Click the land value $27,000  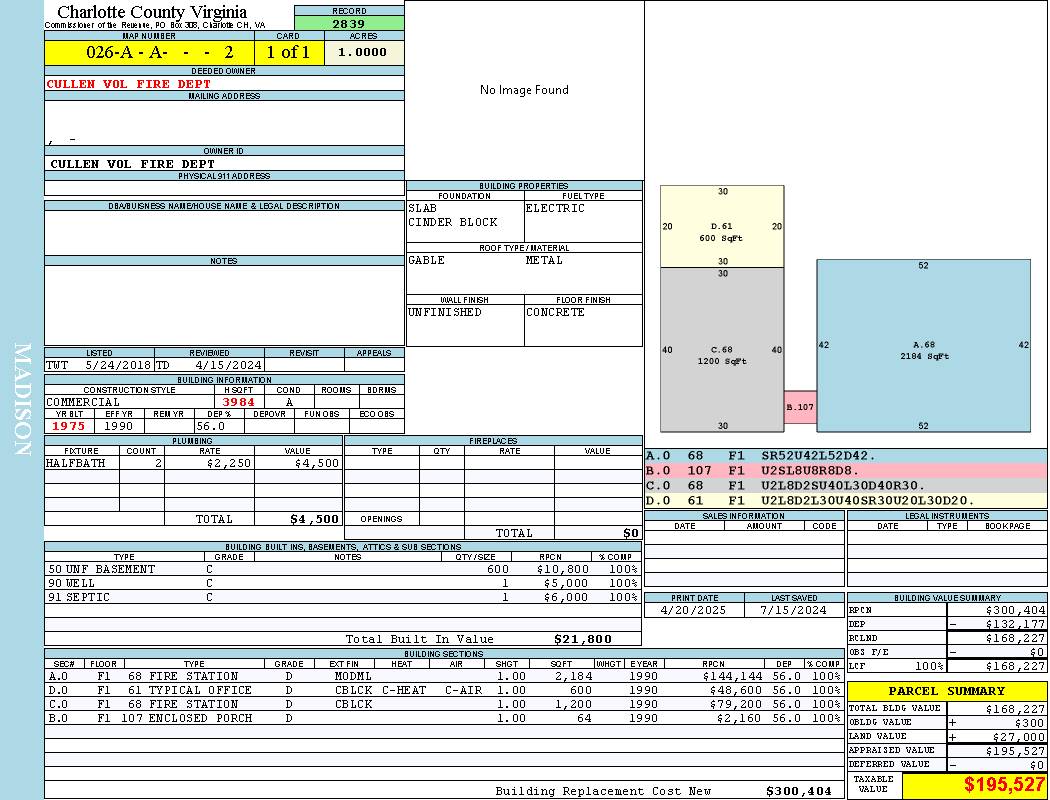tap(1019, 737)
